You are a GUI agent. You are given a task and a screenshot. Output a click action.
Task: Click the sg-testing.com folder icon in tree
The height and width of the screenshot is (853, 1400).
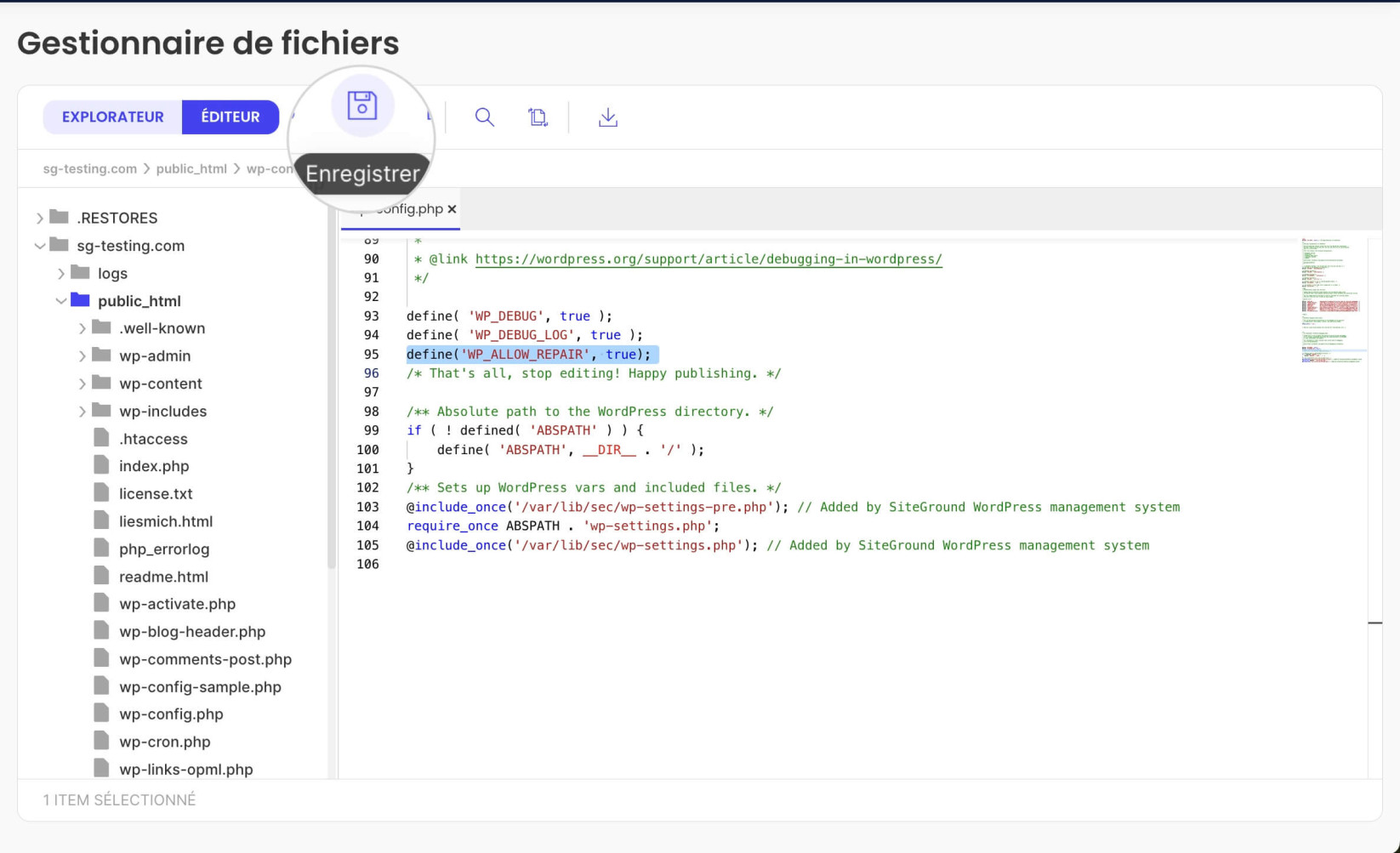(x=59, y=245)
